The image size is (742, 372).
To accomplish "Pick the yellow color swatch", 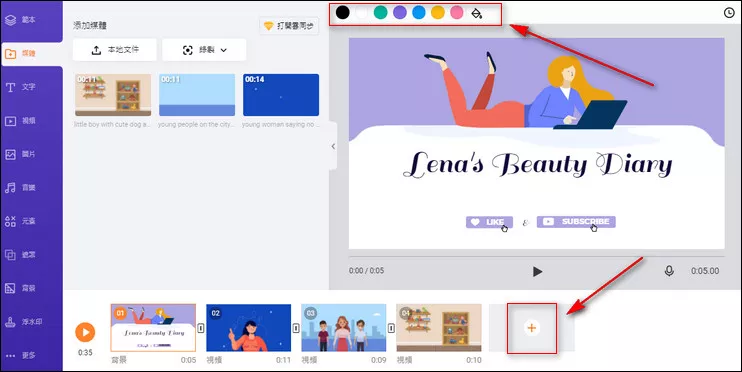I will pos(438,13).
